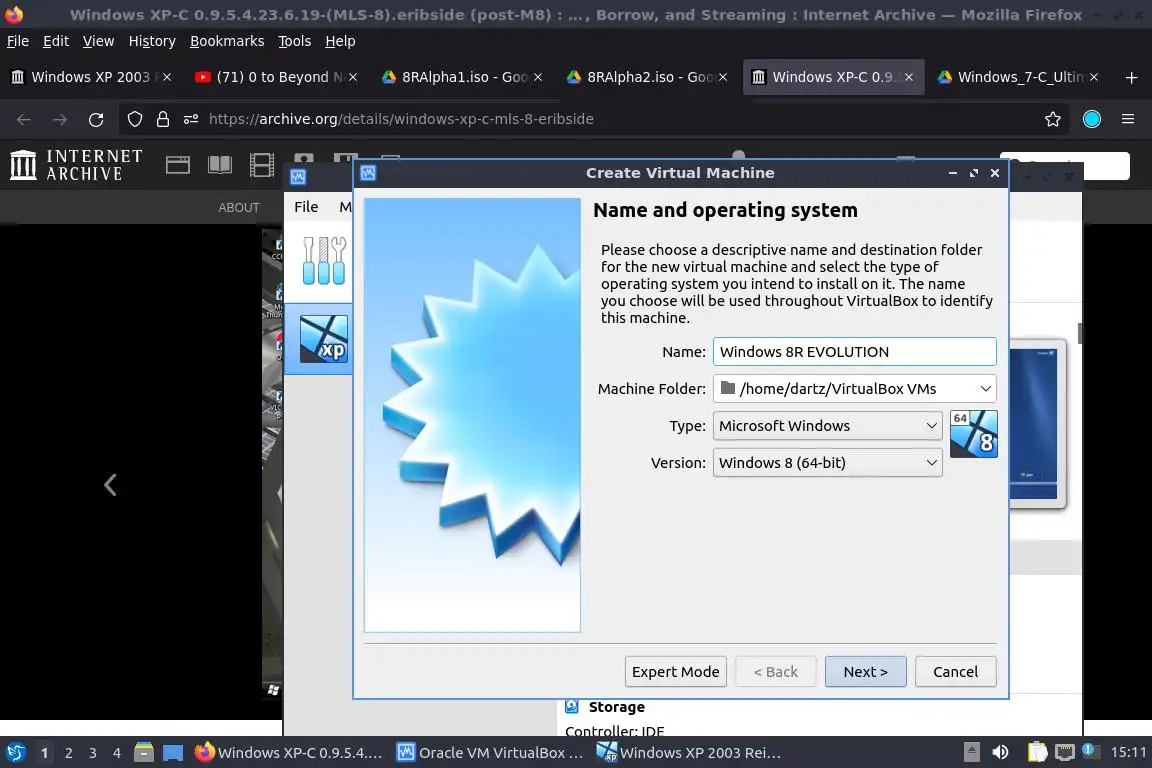The height and width of the screenshot is (768, 1152).
Task: Open the Type dropdown showing Microsoft Windows
Action: (827, 426)
